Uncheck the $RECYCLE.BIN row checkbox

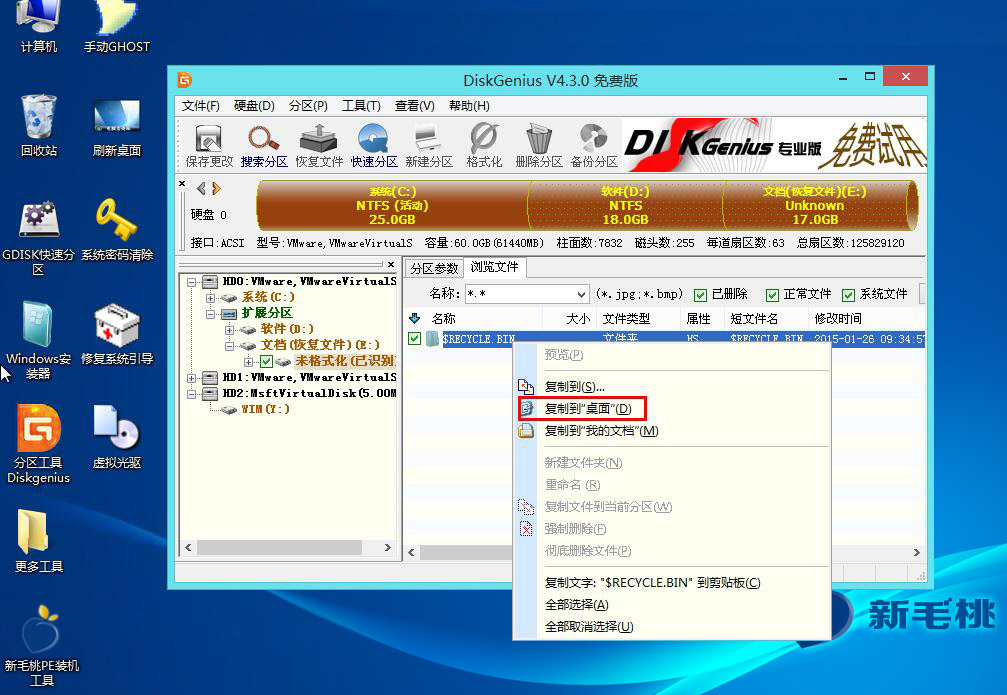point(414,339)
